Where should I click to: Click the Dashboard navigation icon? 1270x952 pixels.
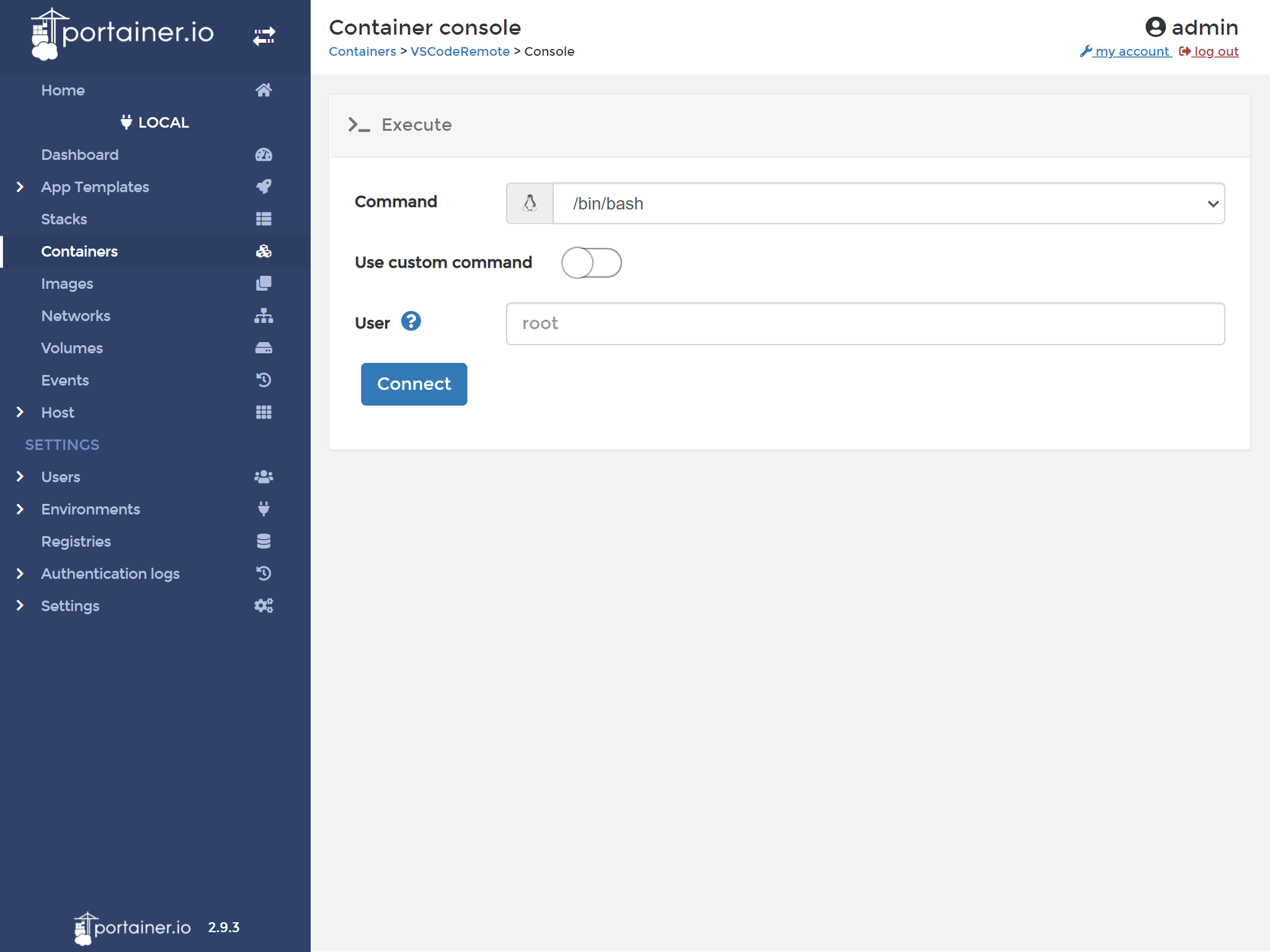click(263, 155)
